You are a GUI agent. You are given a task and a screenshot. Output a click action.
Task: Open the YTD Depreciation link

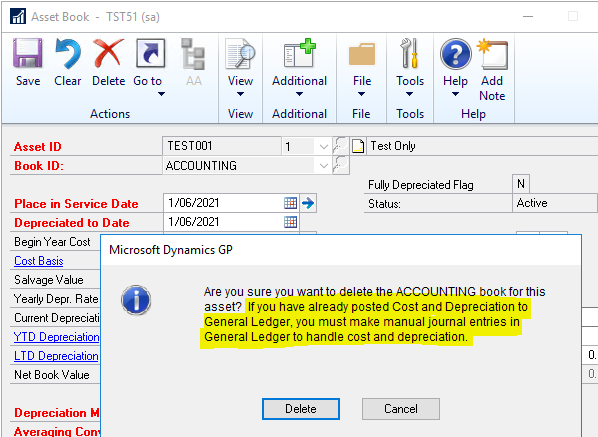56,337
